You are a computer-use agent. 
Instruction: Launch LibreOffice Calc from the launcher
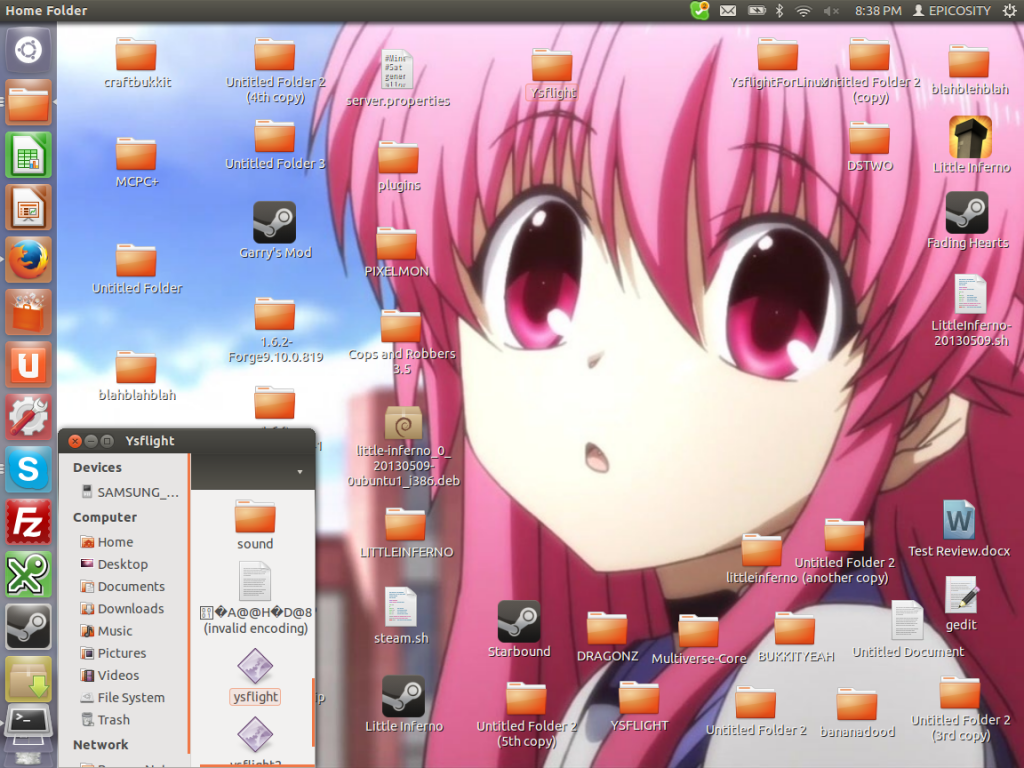click(28, 155)
